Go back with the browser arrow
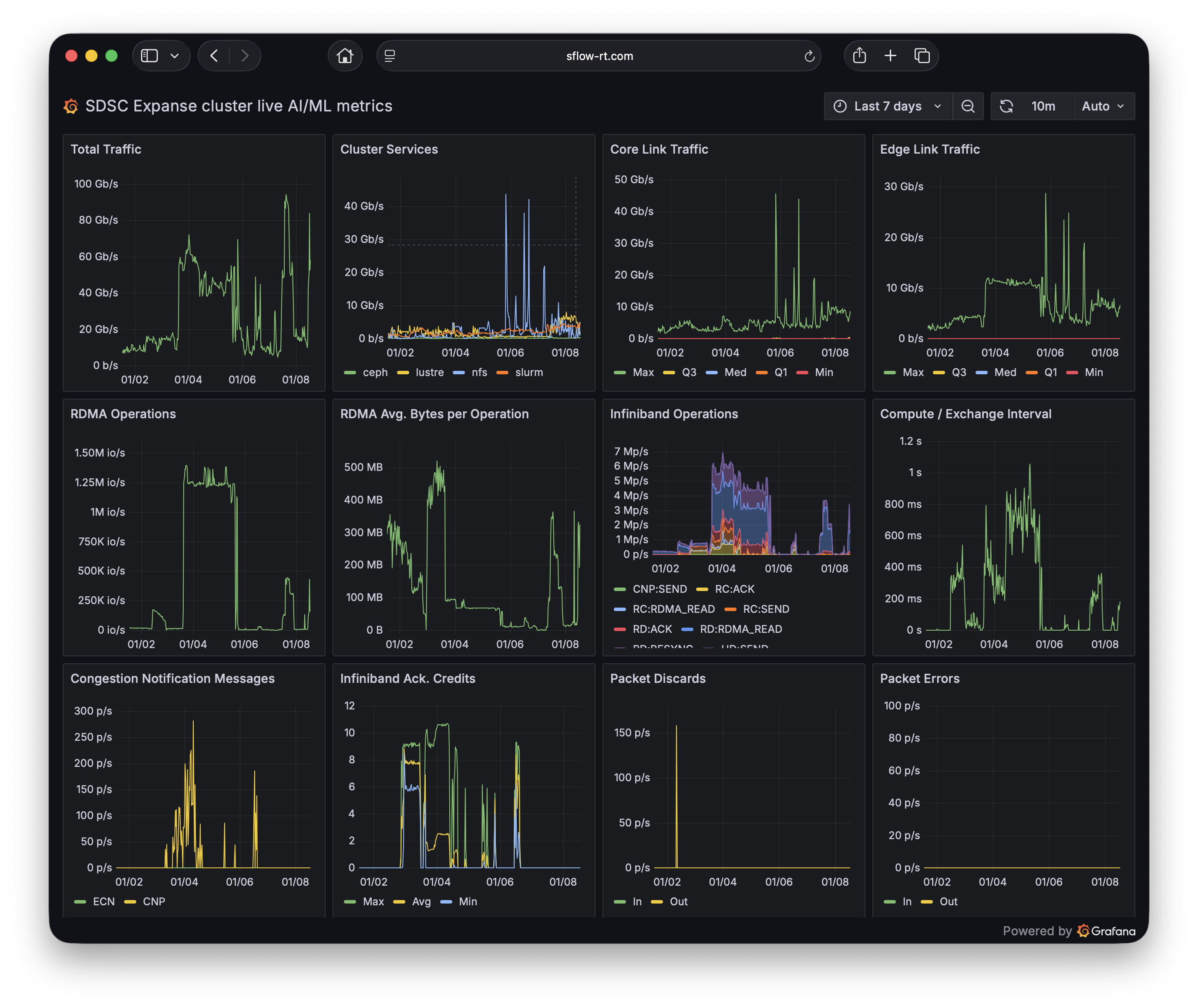1198x1008 pixels. click(214, 55)
